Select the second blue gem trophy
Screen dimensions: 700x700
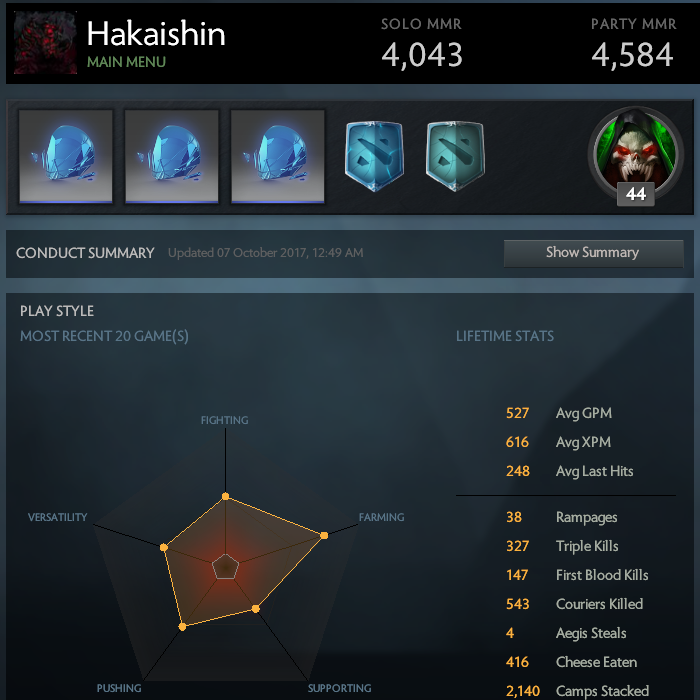(172, 157)
